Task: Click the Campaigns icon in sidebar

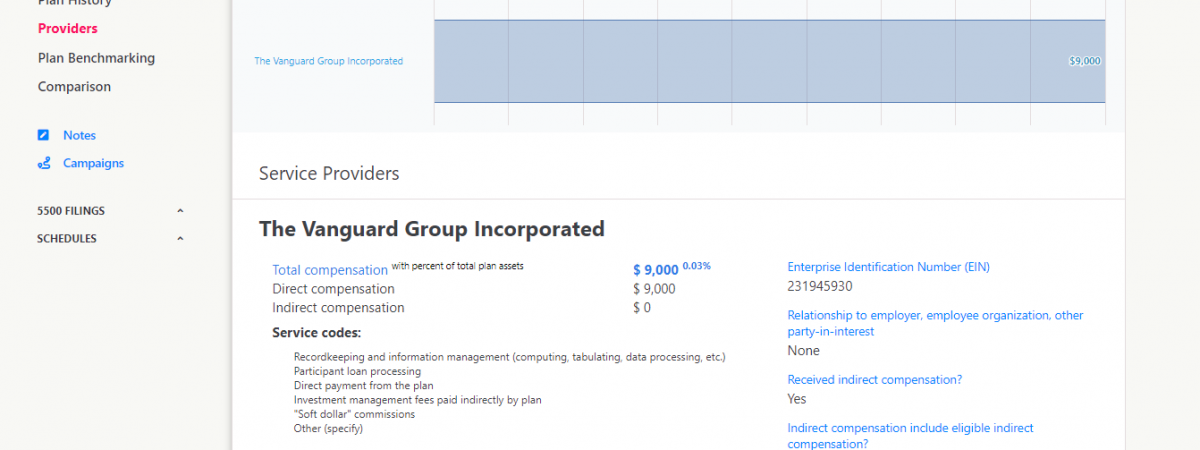Action: pos(43,163)
